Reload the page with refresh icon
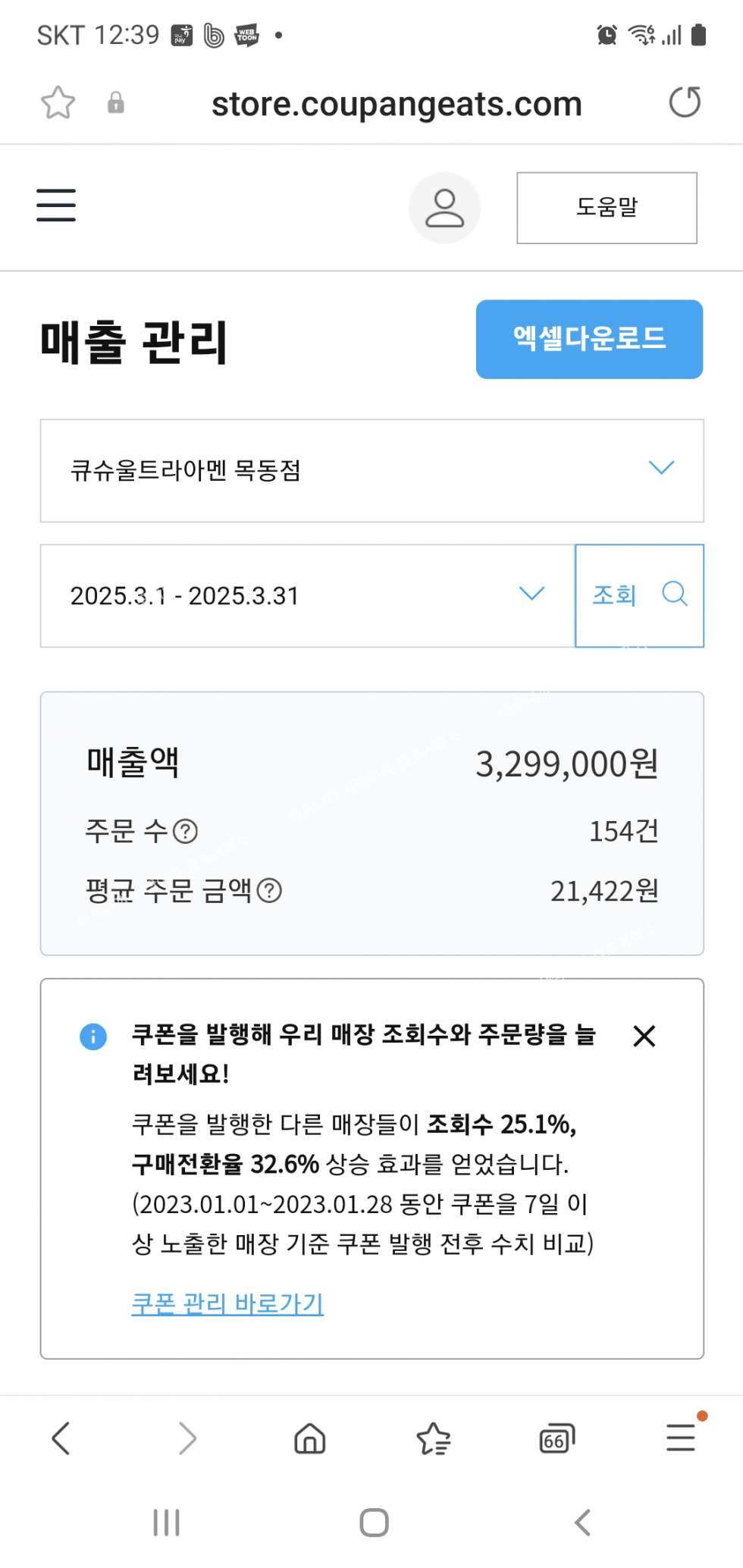The height and width of the screenshot is (1568, 743). 685,102
